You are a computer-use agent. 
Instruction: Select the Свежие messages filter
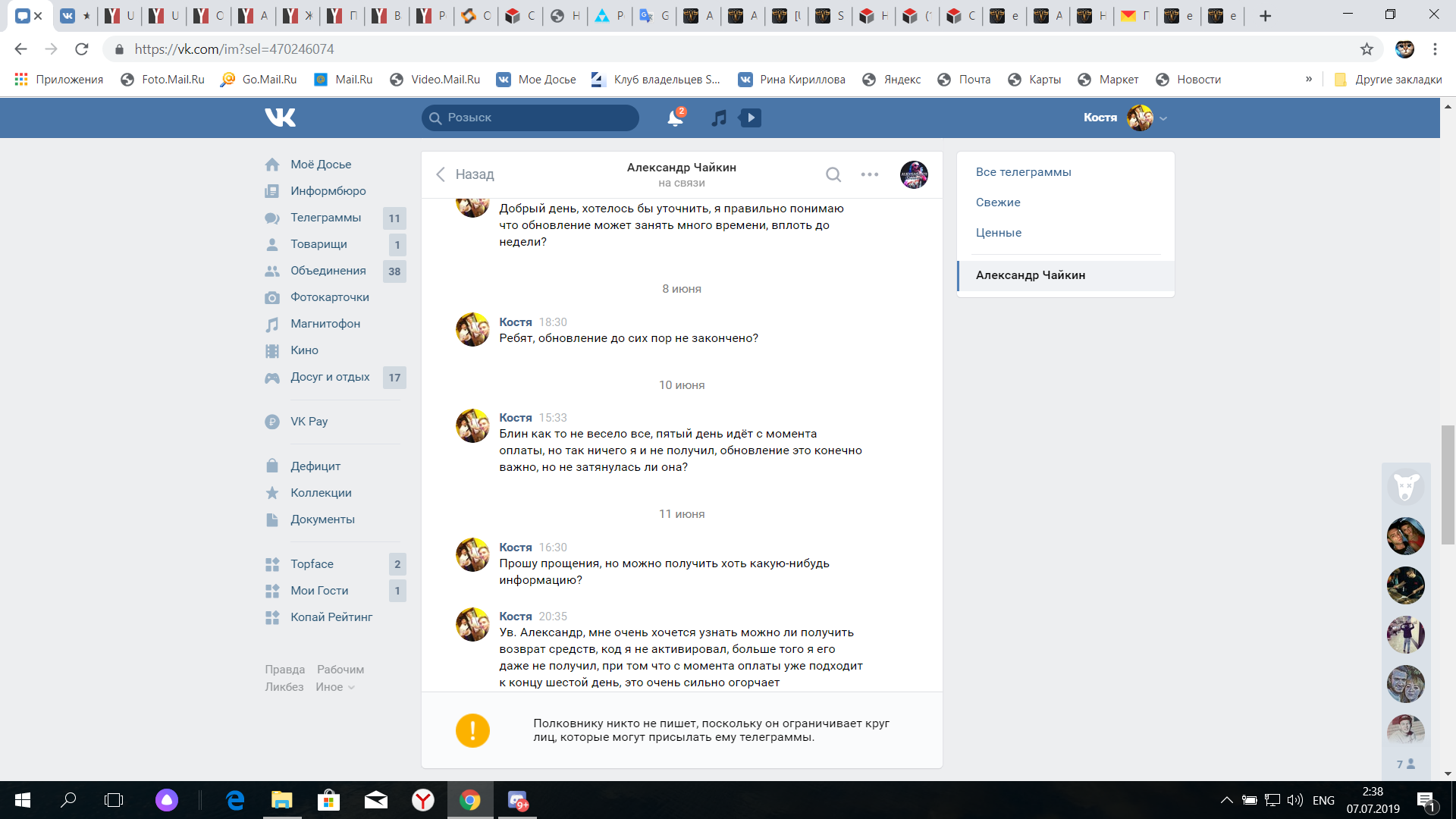click(x=998, y=202)
